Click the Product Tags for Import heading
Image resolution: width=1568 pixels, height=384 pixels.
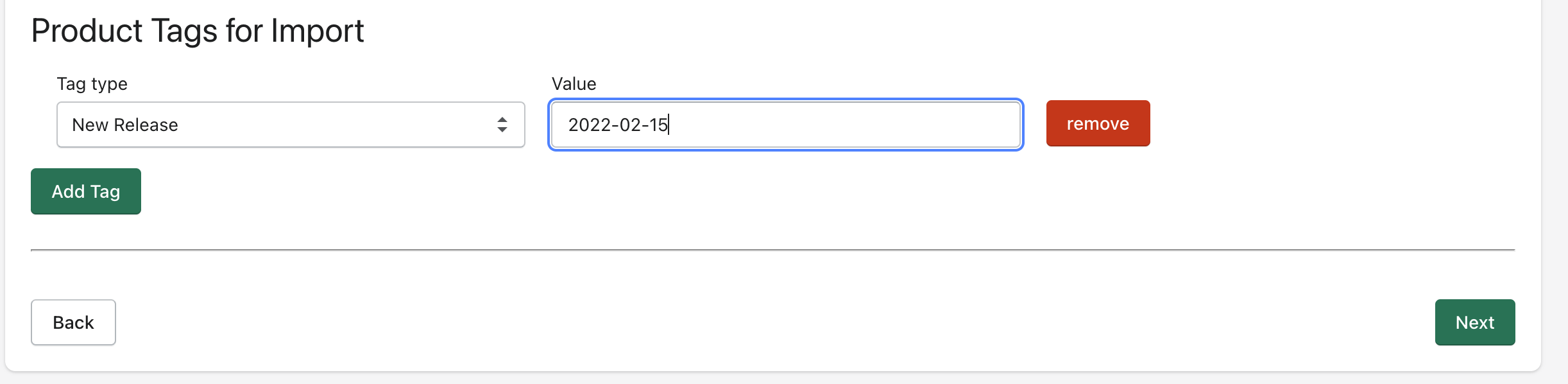198,31
